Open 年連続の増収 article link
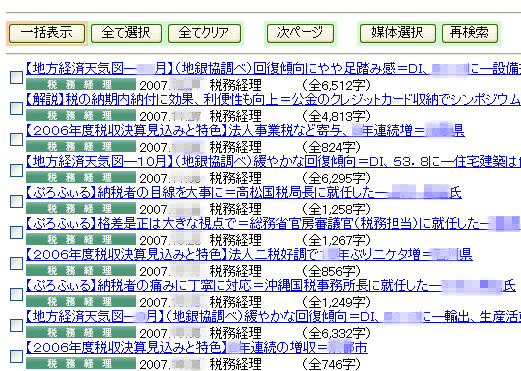The height and width of the screenshot is (371, 521). pos(197,348)
